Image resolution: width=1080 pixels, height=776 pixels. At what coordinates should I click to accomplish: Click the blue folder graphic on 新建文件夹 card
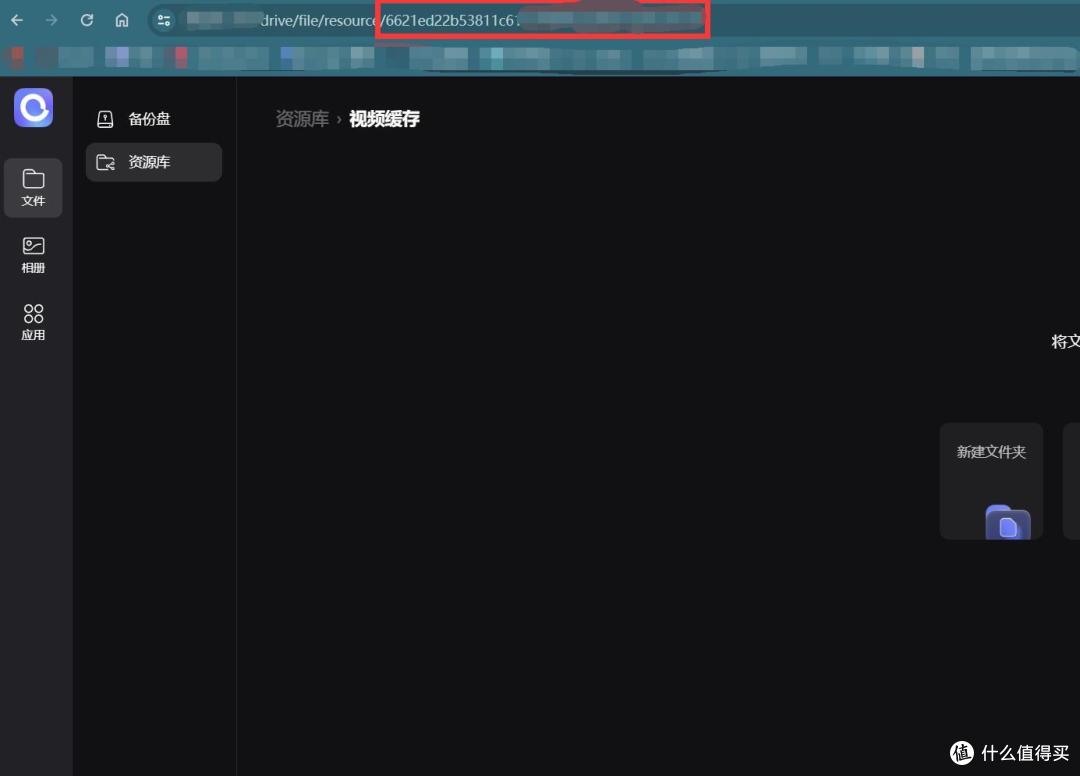click(1007, 523)
